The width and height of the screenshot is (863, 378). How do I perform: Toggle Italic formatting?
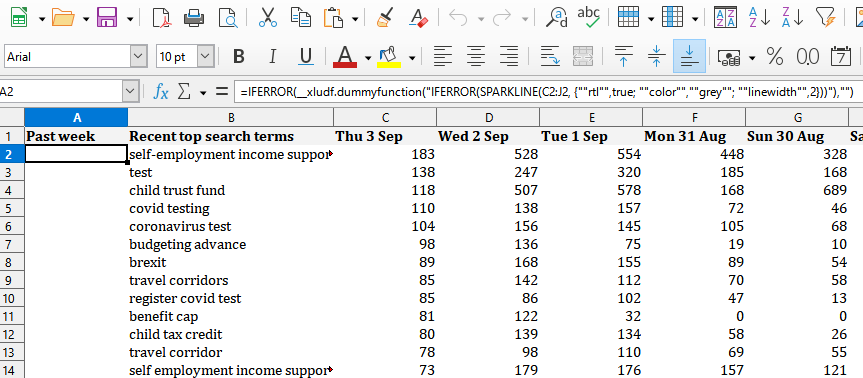click(x=272, y=56)
